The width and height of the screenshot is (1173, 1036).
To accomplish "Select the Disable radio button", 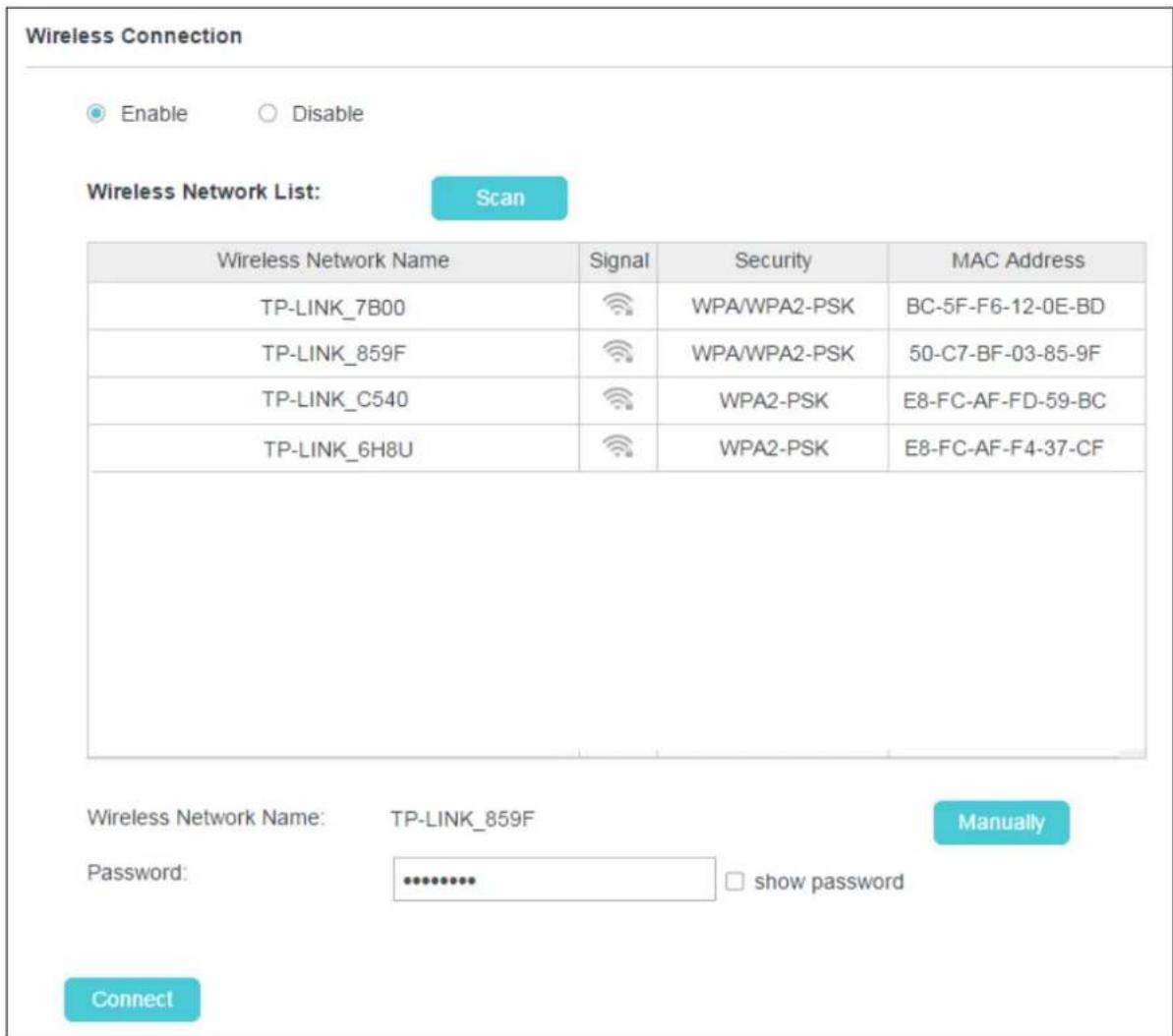I will (267, 114).
